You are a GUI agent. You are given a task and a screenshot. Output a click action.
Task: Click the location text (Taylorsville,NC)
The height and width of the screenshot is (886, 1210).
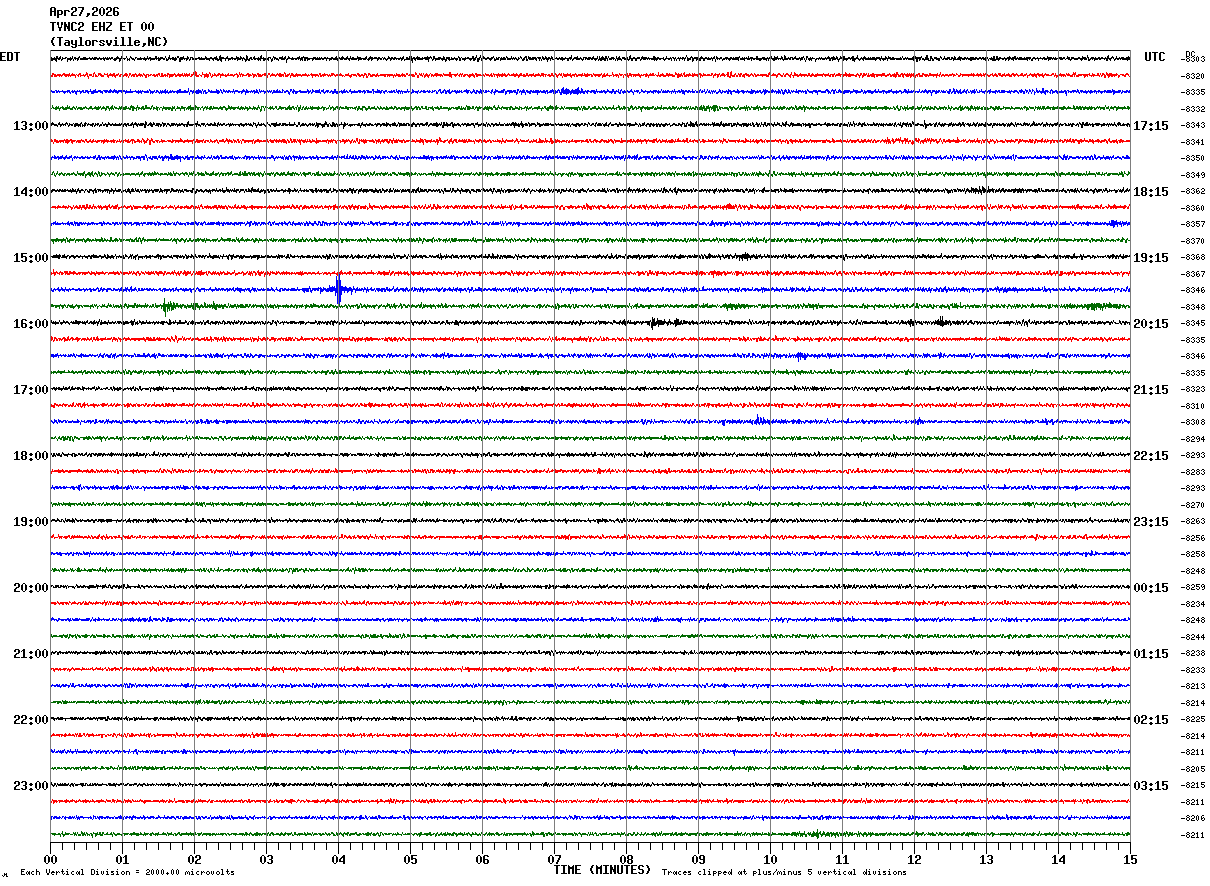(x=109, y=42)
